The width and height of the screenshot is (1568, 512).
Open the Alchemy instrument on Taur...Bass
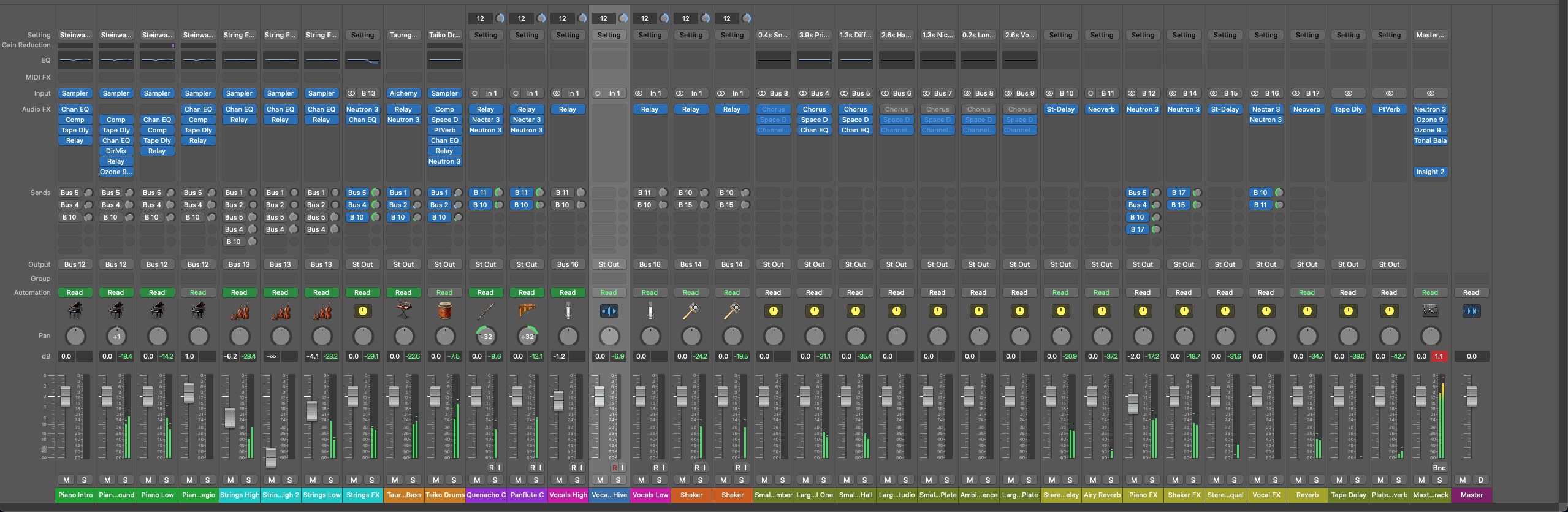(403, 93)
